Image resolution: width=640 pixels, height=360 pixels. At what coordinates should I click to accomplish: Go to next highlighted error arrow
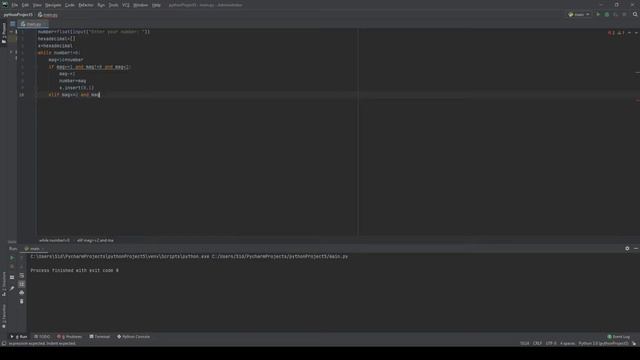click(636, 33)
